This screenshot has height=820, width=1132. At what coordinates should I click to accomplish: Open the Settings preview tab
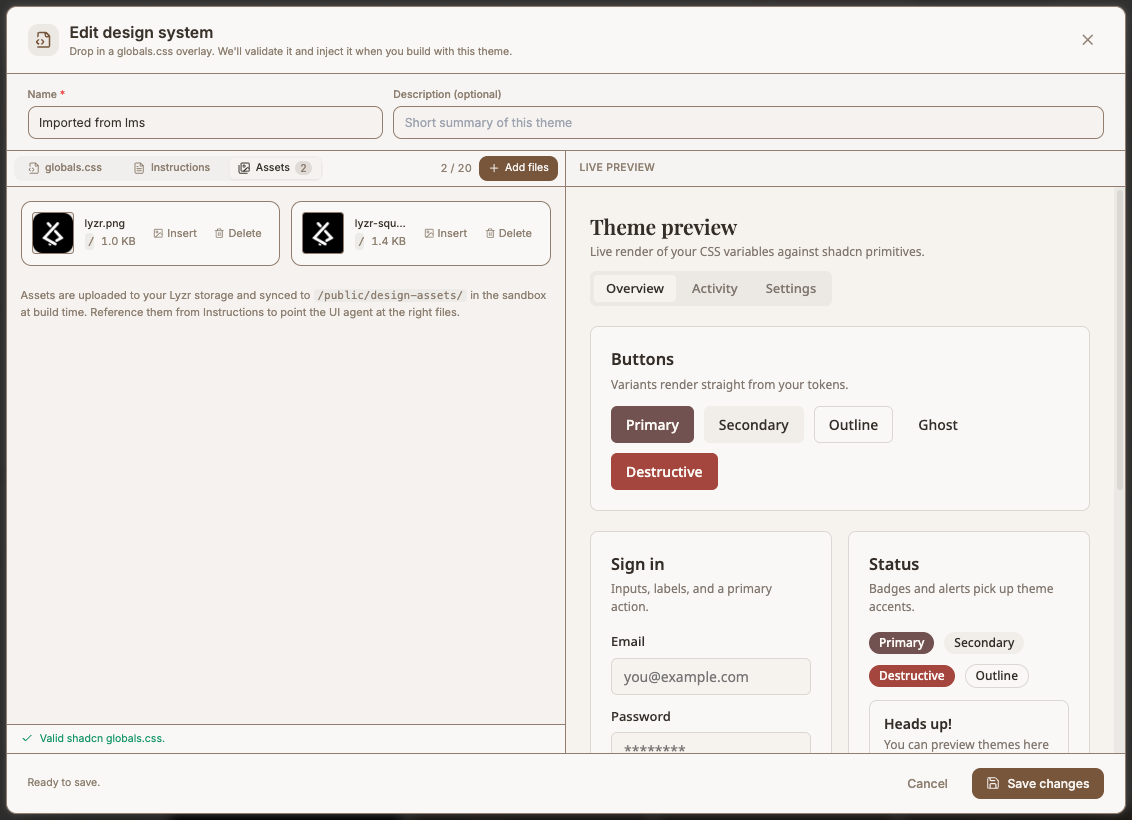791,289
